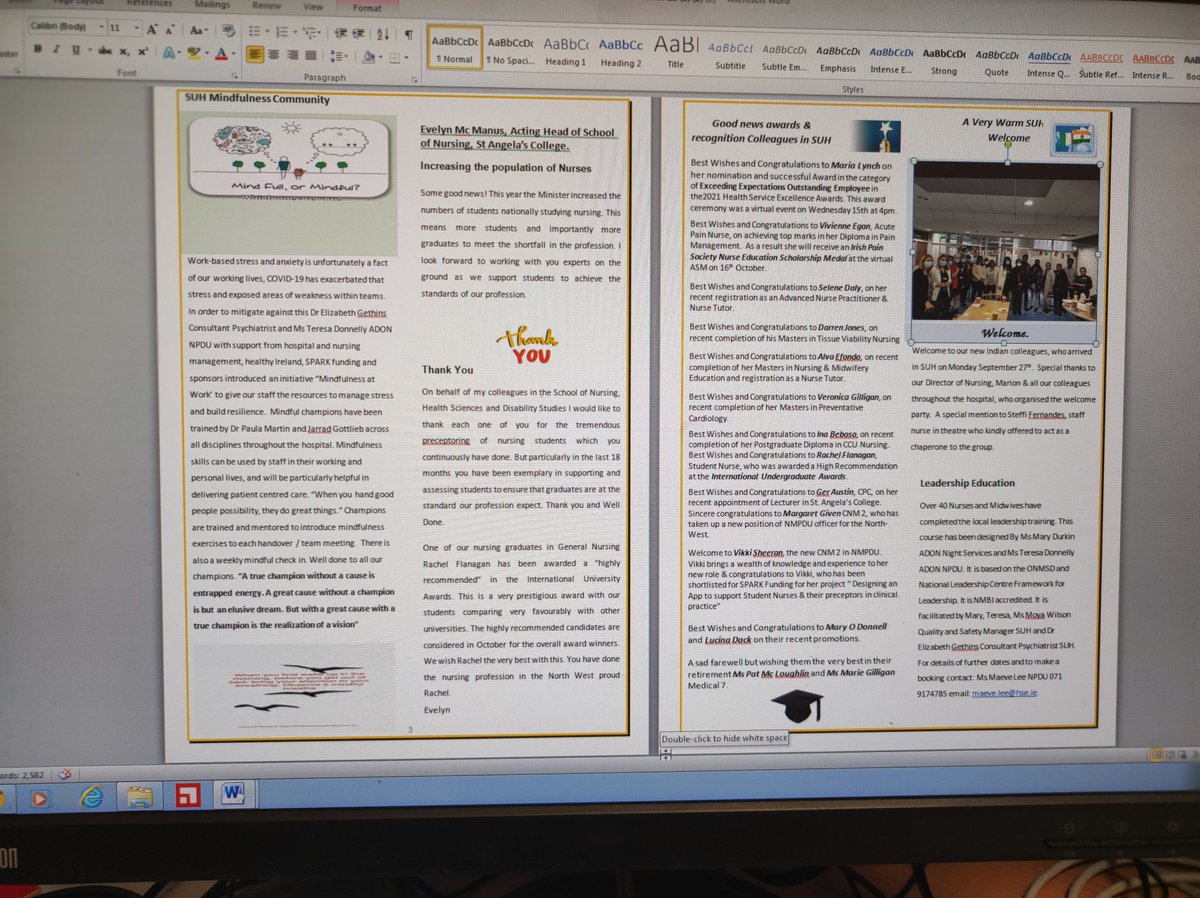Enable Justify alignment
The height and width of the screenshot is (898, 1200).
tap(311, 55)
